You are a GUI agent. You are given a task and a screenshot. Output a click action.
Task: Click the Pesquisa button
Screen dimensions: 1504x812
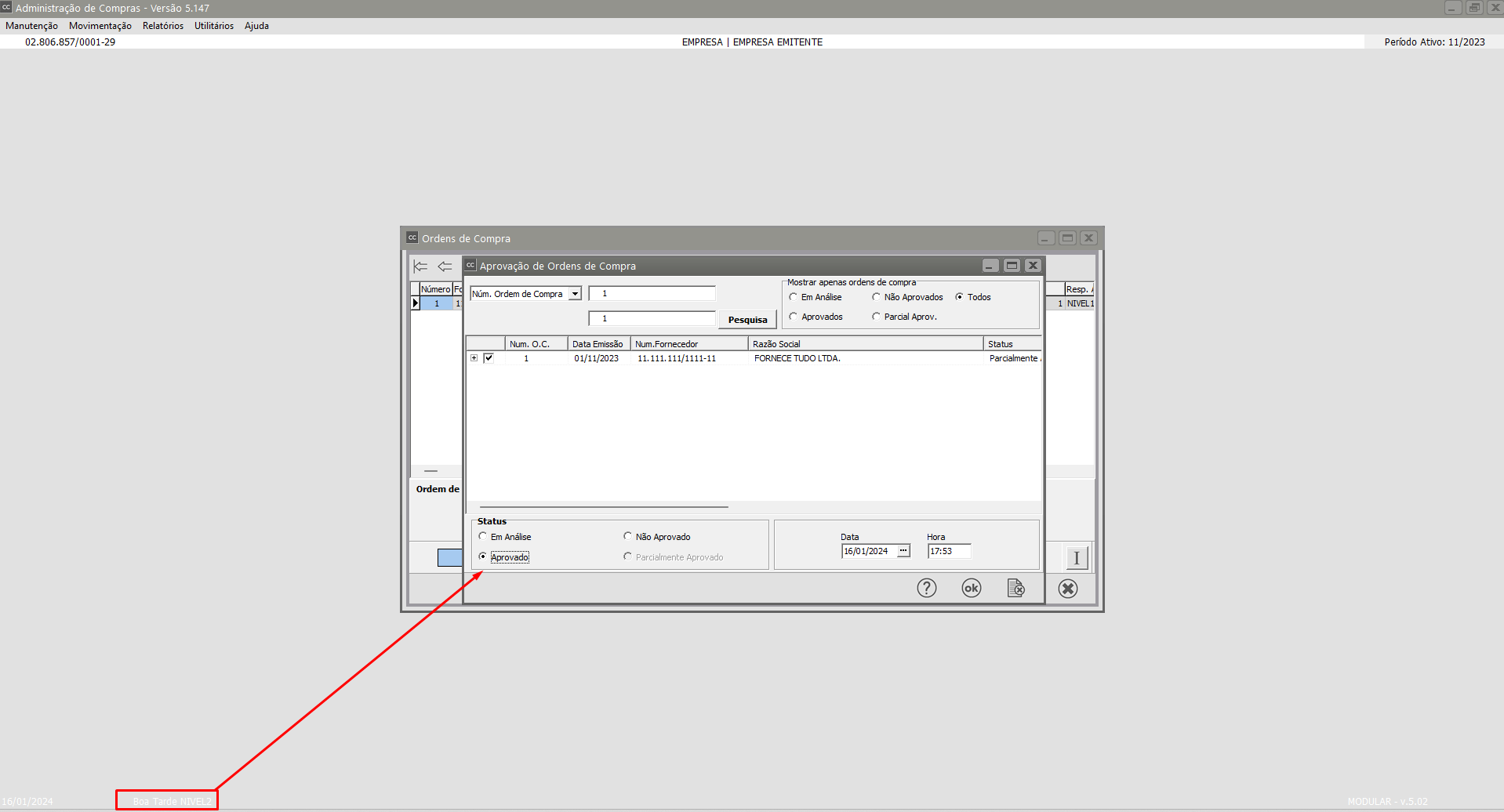tap(747, 320)
